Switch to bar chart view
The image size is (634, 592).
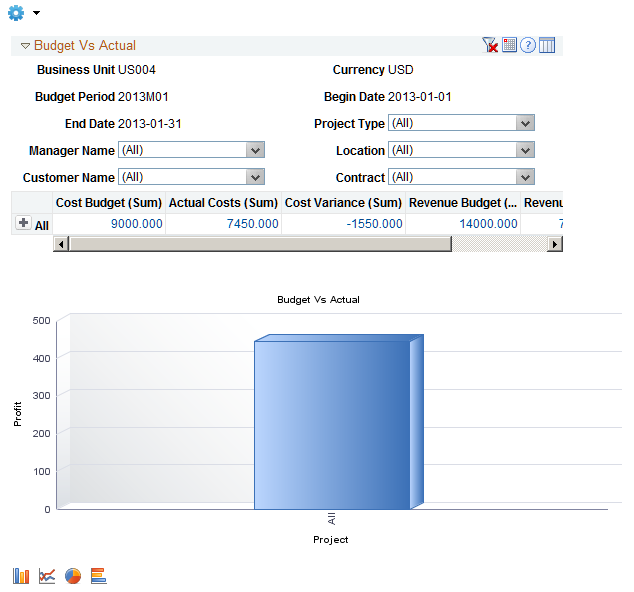(21, 576)
